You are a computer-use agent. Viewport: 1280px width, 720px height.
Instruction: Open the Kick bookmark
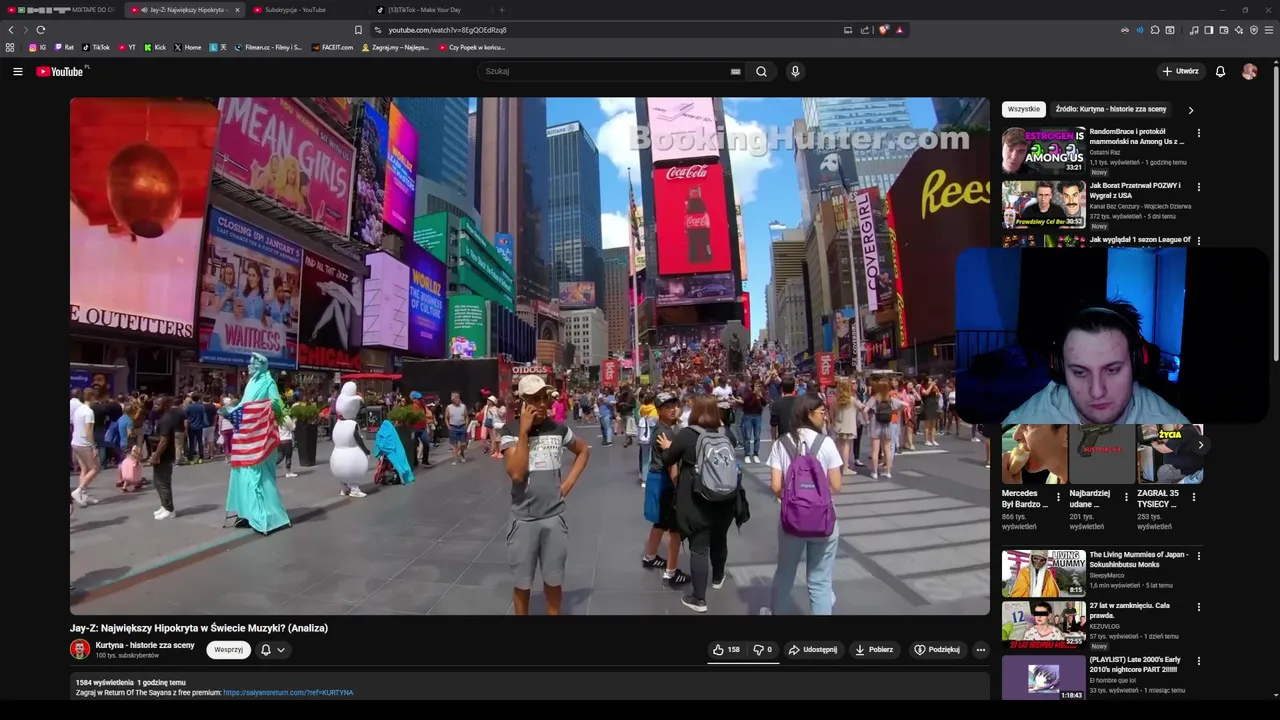(x=156, y=47)
